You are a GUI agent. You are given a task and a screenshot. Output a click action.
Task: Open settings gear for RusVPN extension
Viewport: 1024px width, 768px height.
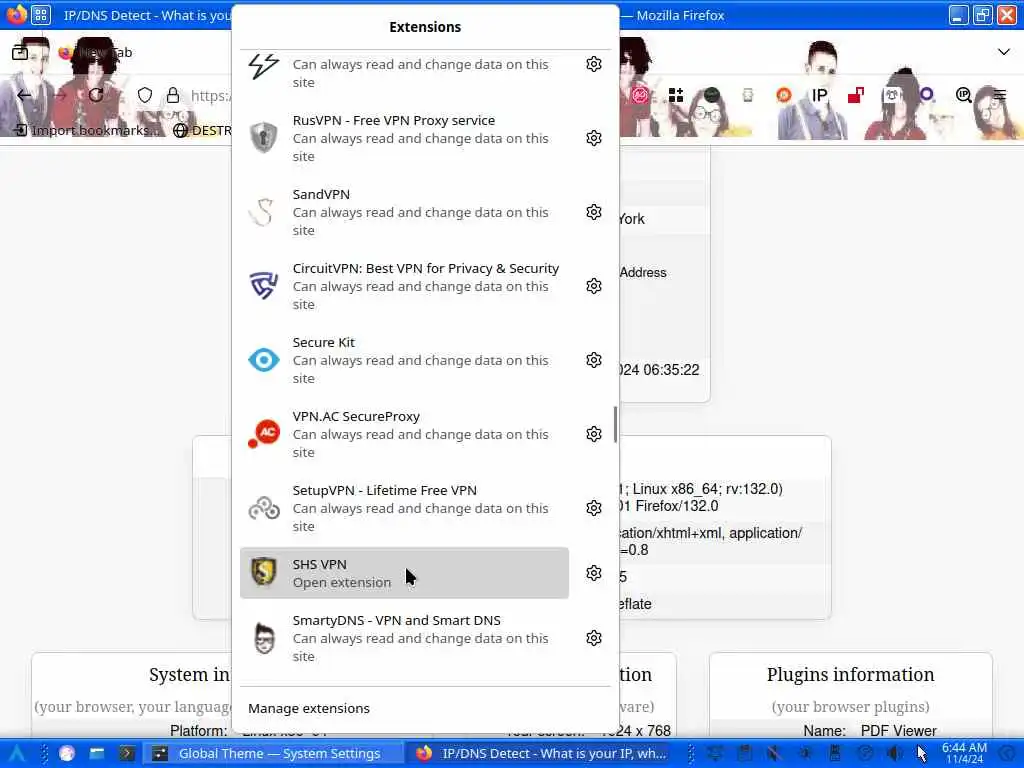[593, 138]
